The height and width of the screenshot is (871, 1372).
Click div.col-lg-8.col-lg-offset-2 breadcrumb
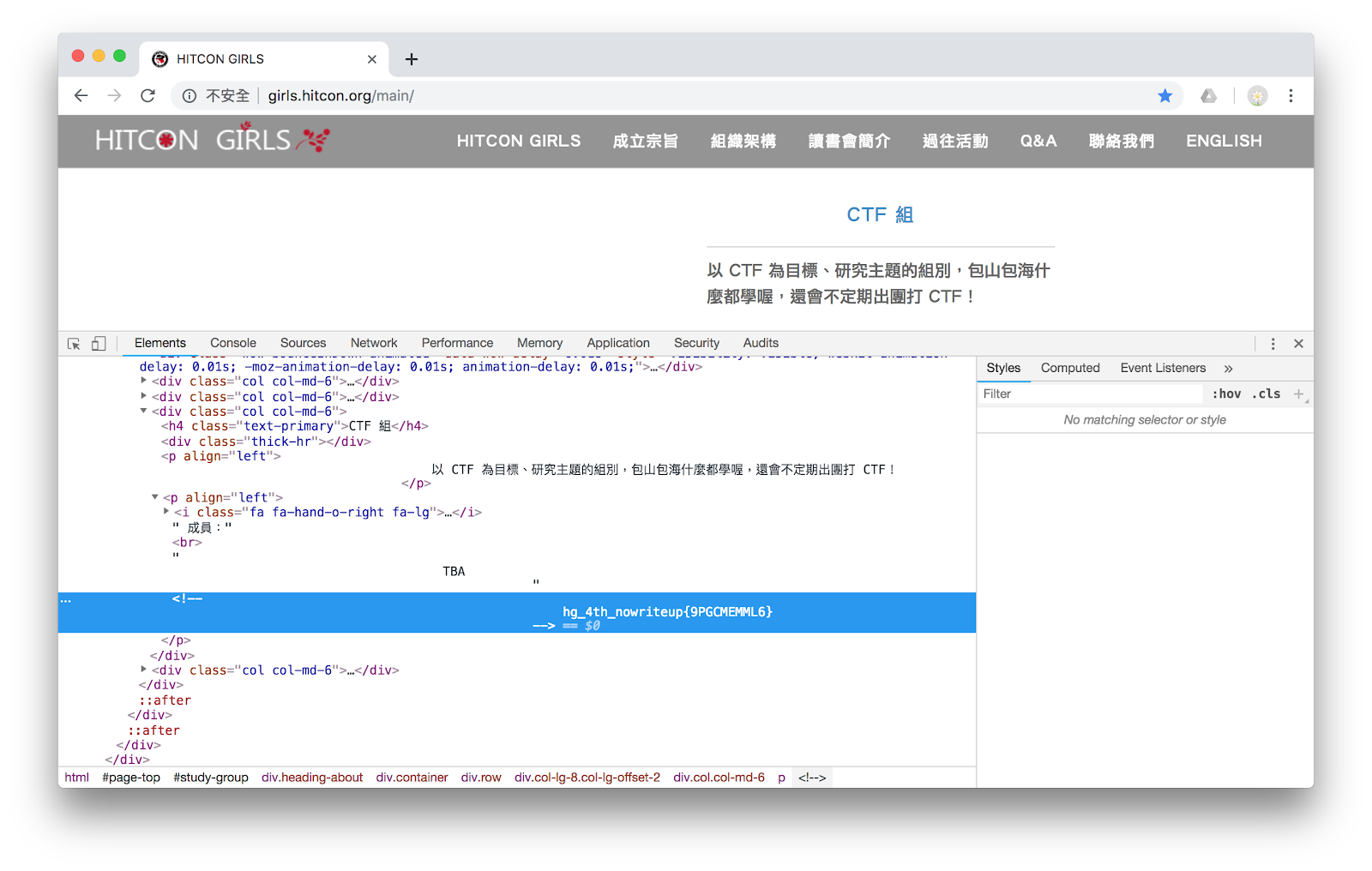coord(587,778)
